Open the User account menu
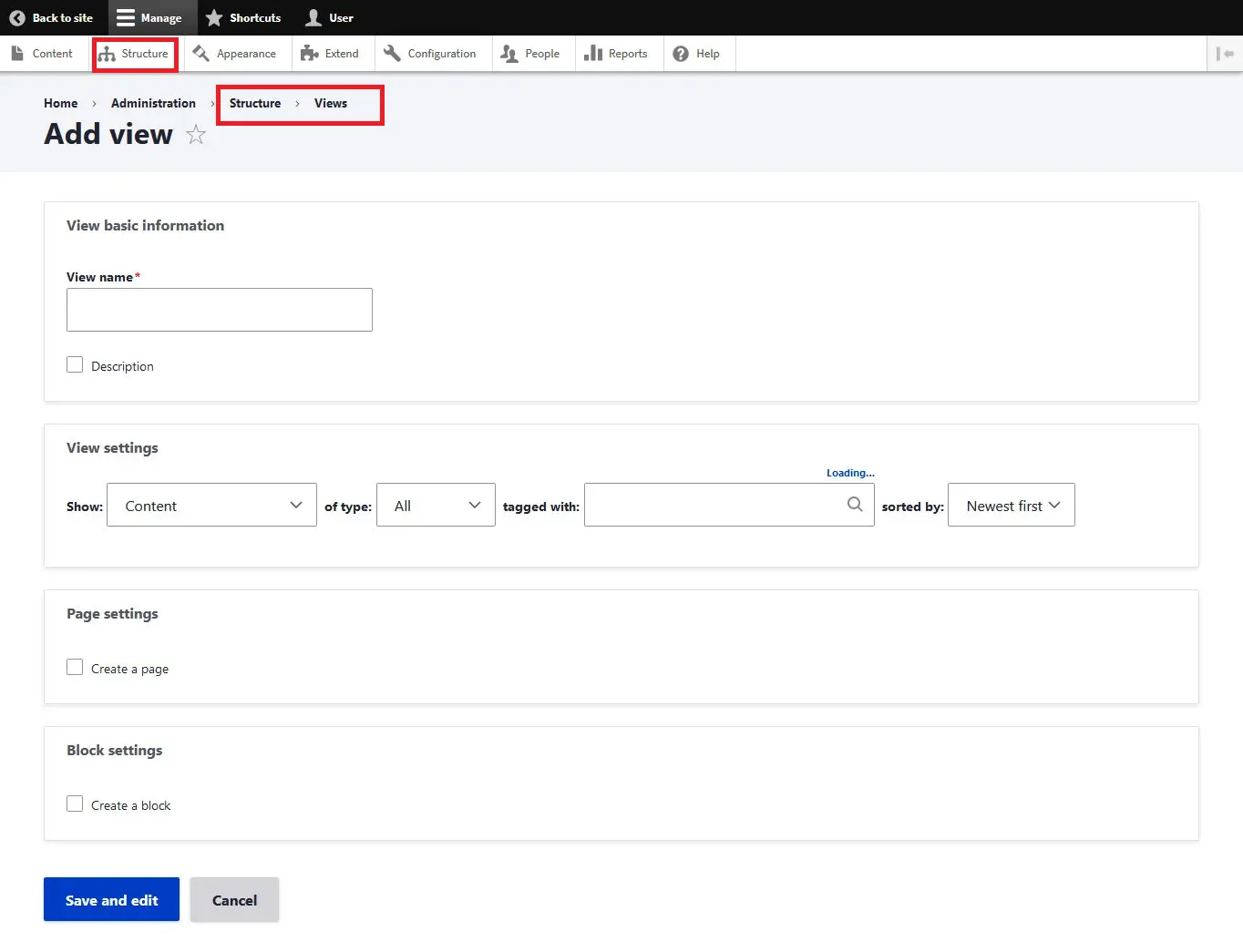 (329, 17)
